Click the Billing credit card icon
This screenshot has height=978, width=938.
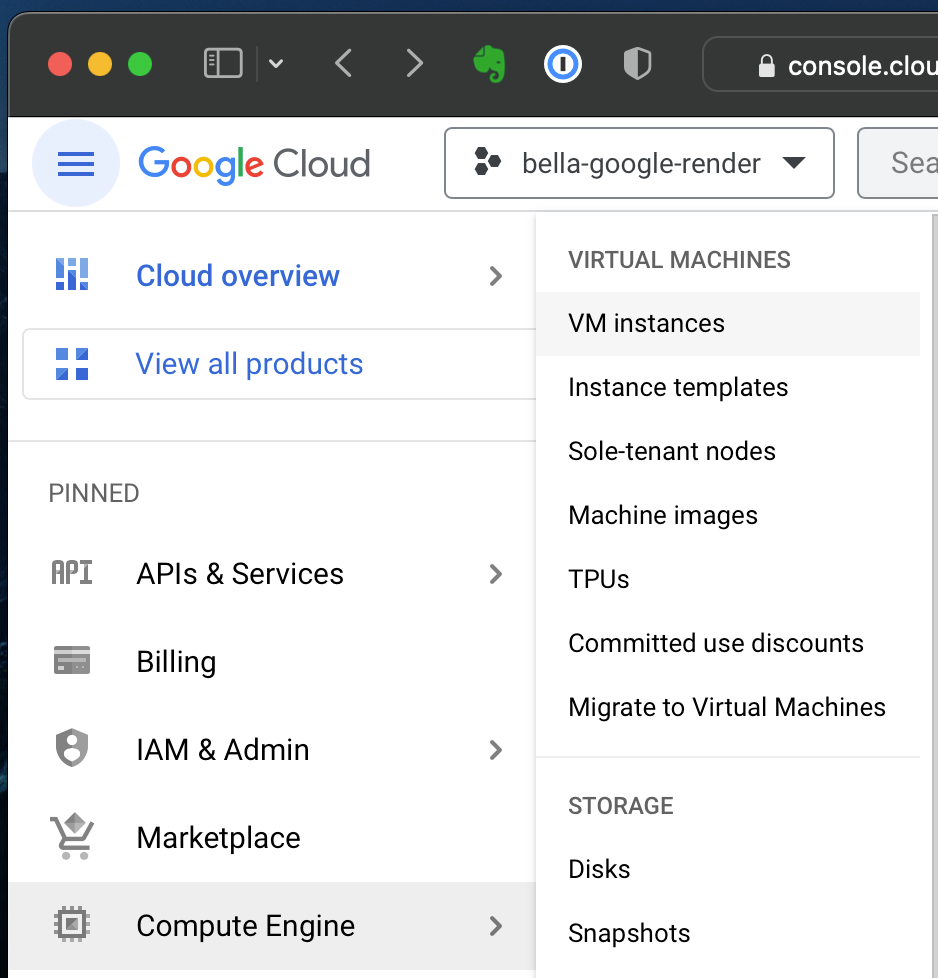point(71,661)
